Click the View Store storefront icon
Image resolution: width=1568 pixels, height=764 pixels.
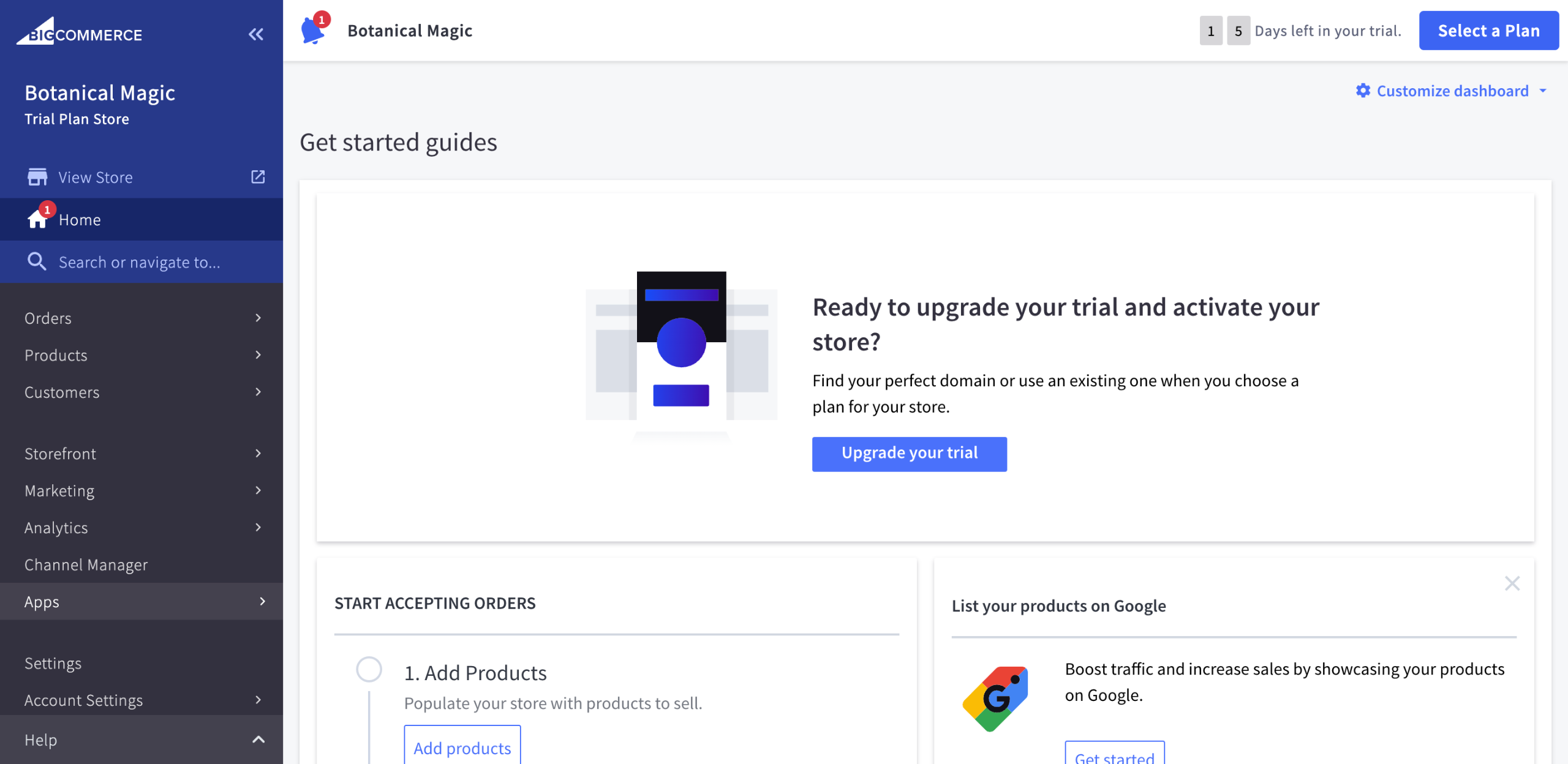(37, 177)
